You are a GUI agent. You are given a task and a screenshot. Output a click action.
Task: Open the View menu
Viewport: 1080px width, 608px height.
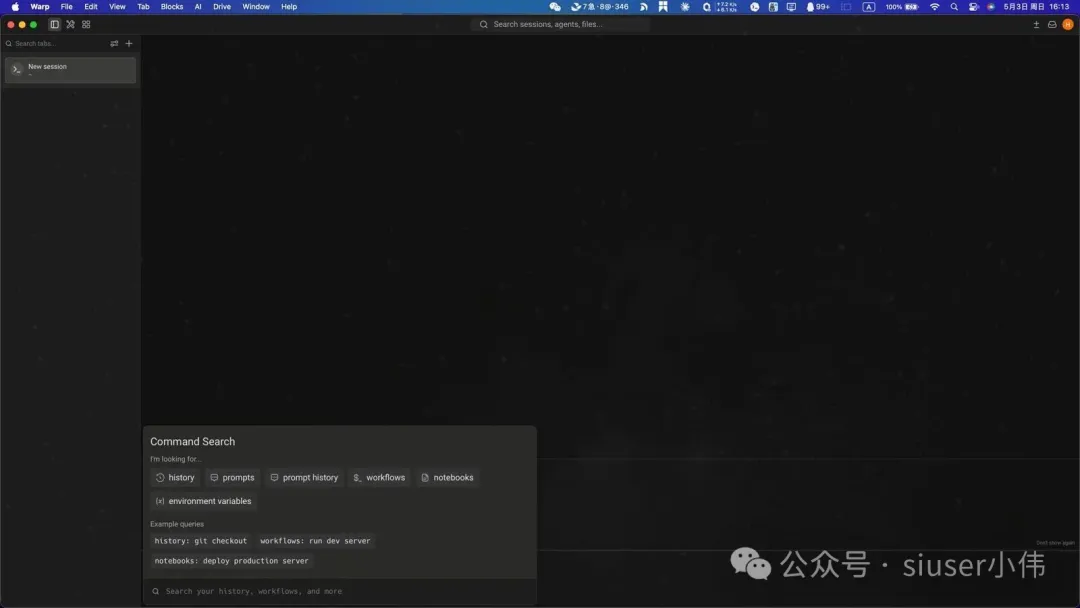pos(117,6)
